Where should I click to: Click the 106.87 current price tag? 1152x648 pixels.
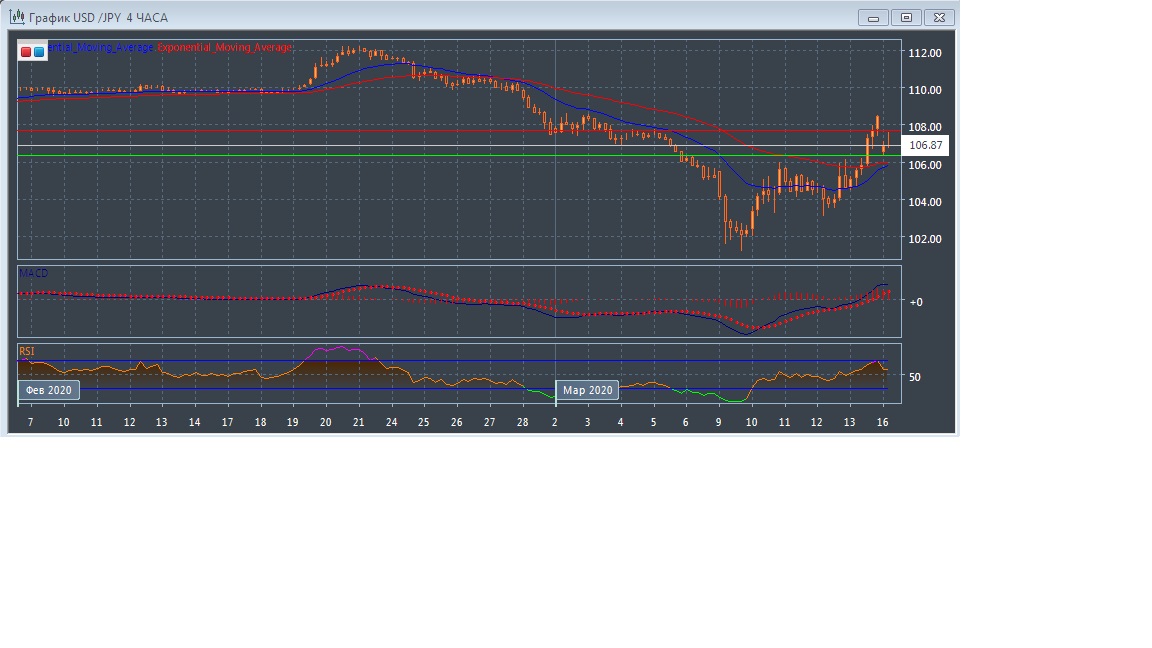click(925, 146)
